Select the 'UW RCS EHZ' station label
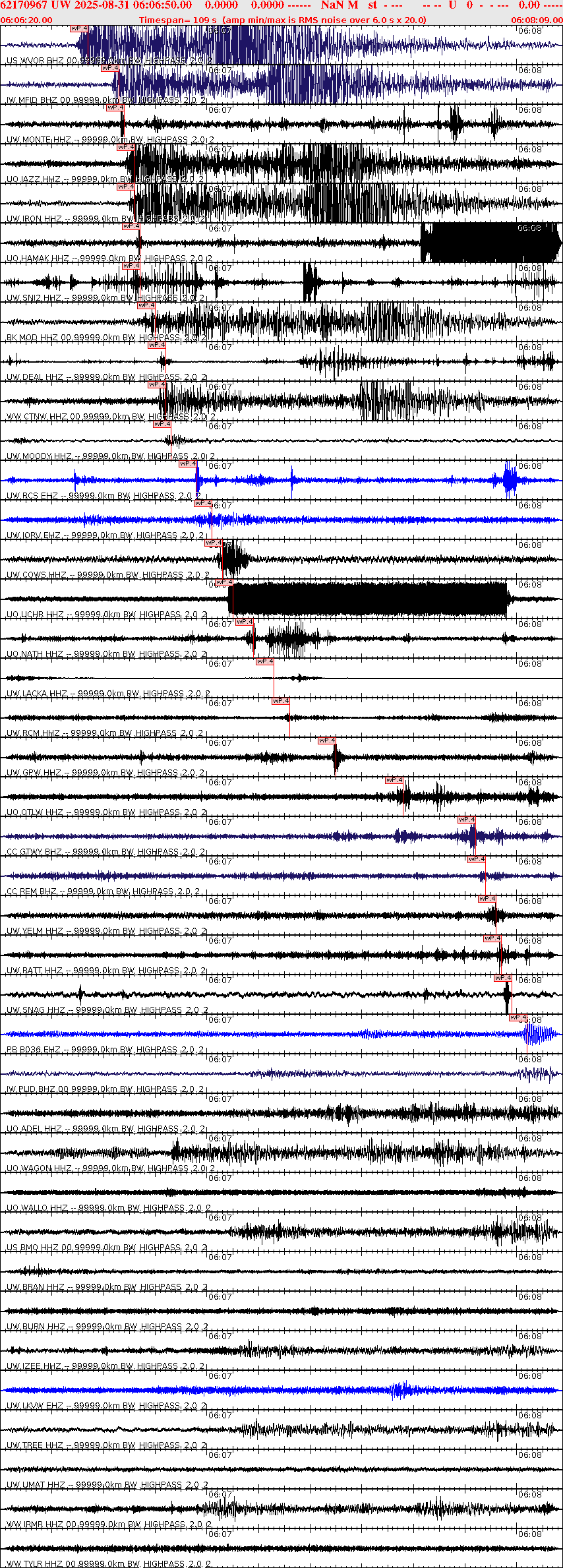Image resolution: width=563 pixels, height=1568 pixels. (32, 496)
